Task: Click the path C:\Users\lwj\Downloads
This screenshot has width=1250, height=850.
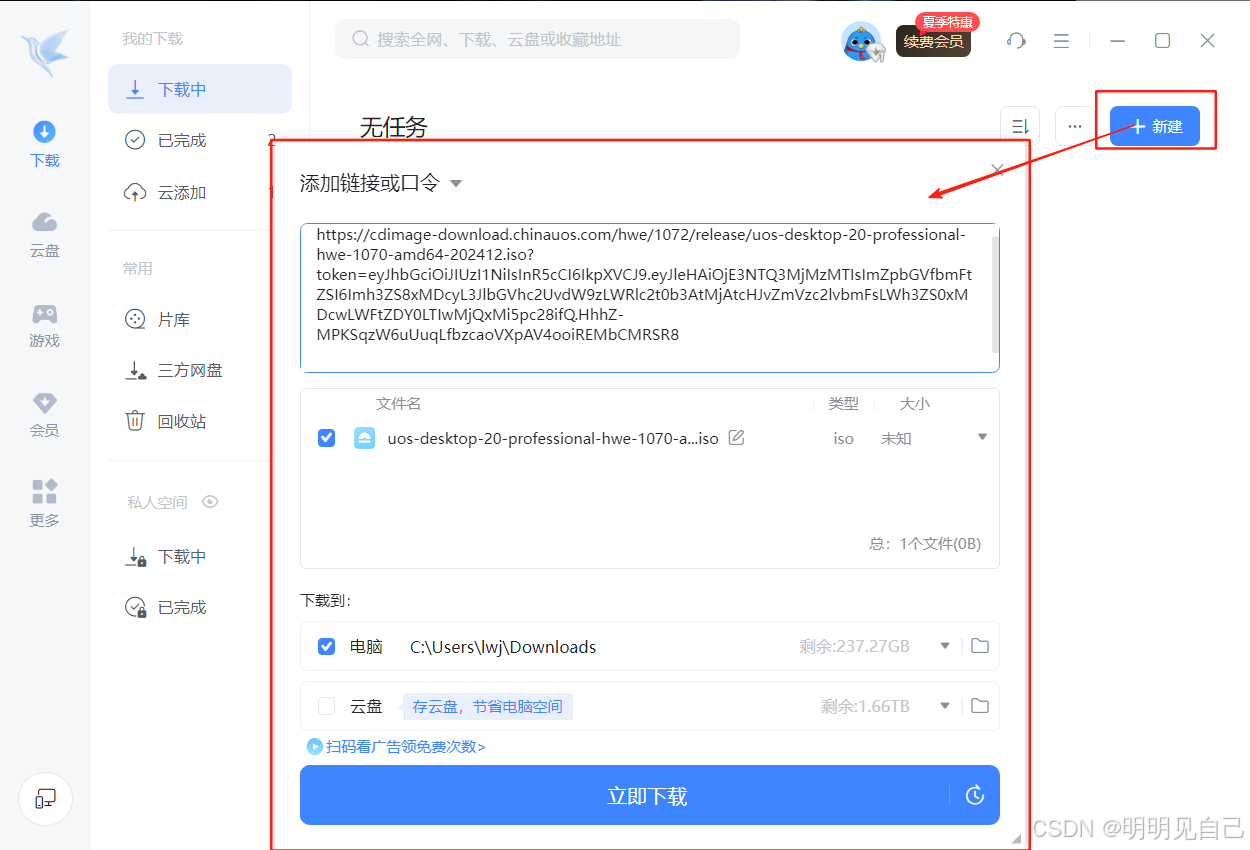Action: 503,647
